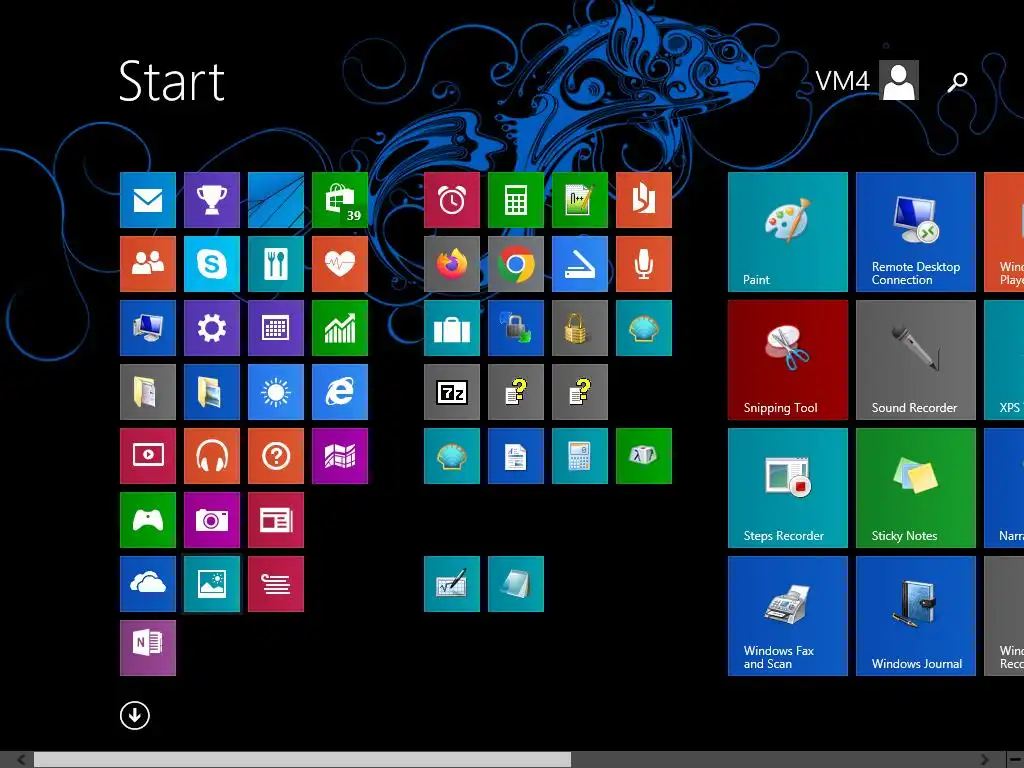This screenshot has height=768, width=1024.
Task: Open the Sports trophy tile
Action: pyautogui.click(x=212, y=200)
